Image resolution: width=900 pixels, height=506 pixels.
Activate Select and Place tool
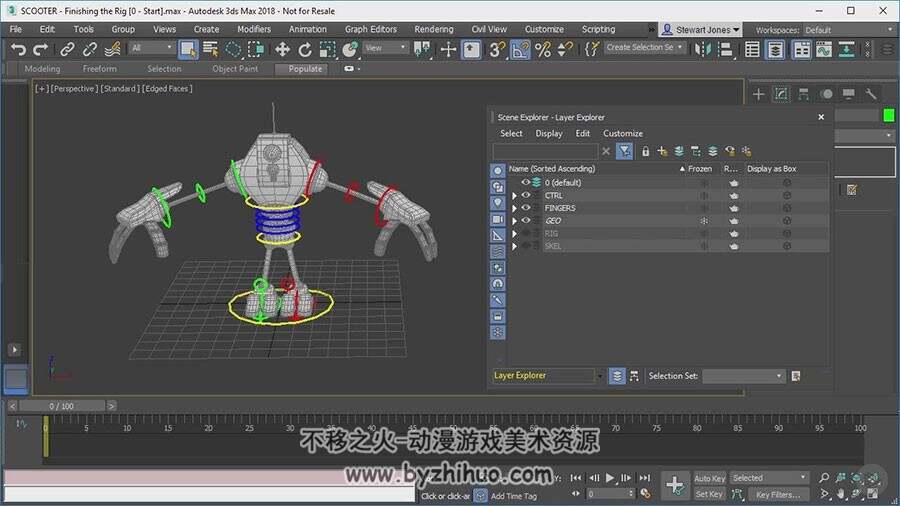point(350,50)
